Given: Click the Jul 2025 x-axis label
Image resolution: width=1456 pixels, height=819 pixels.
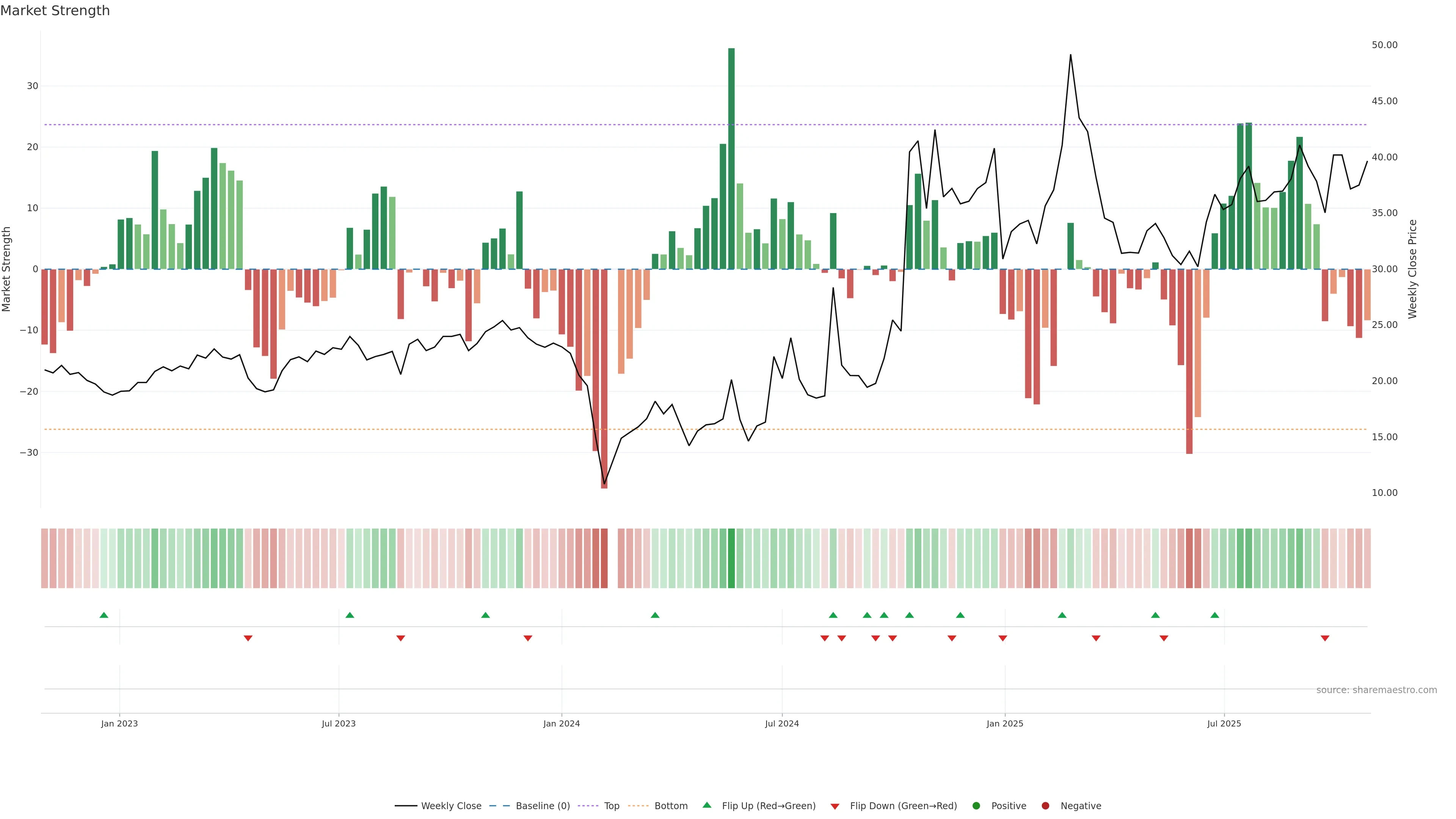Looking at the screenshot, I should [1224, 723].
